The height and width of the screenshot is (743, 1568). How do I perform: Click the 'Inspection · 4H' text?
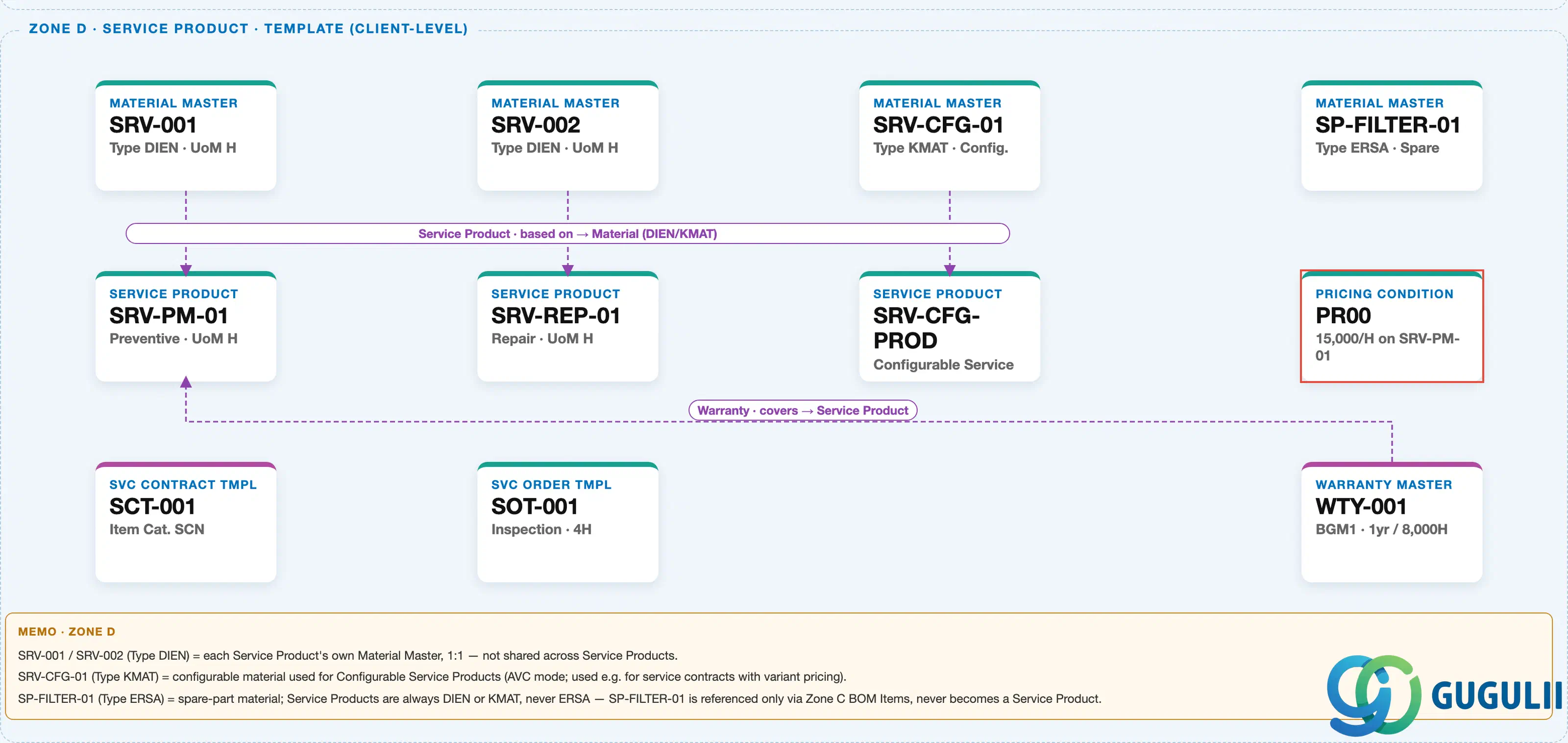click(x=541, y=529)
